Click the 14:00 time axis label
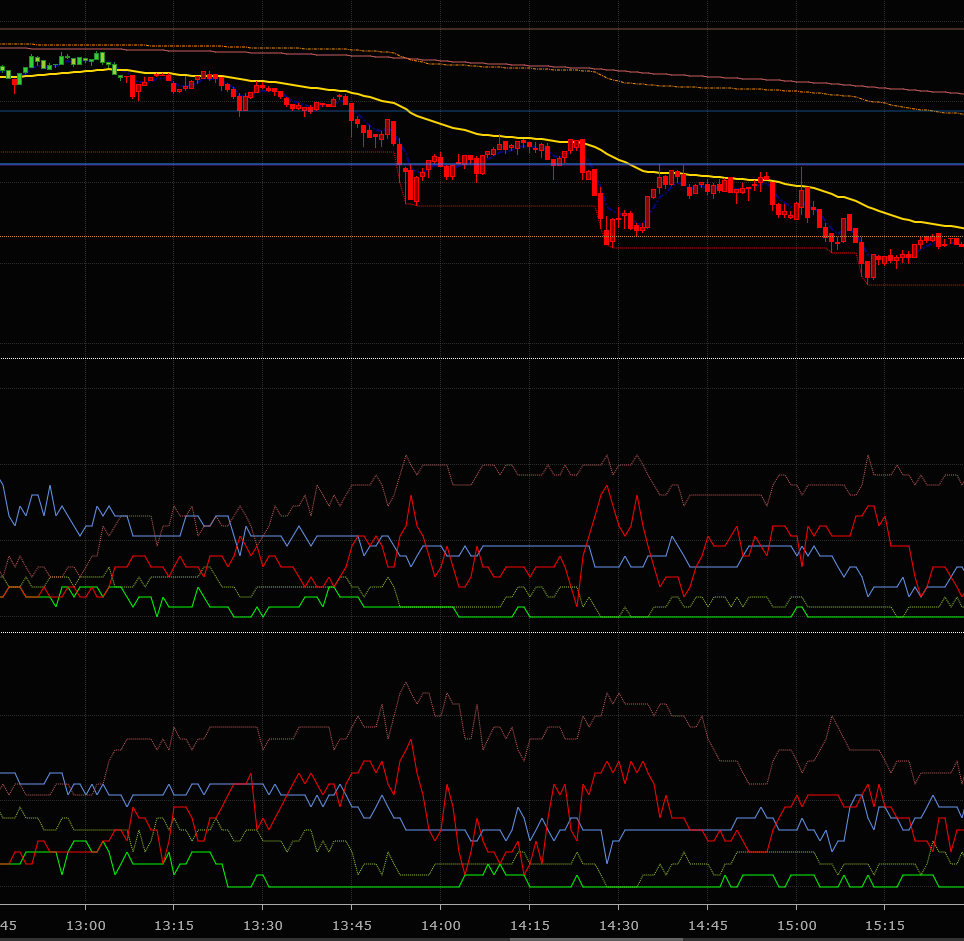This screenshot has height=941, width=964. pyautogui.click(x=441, y=926)
